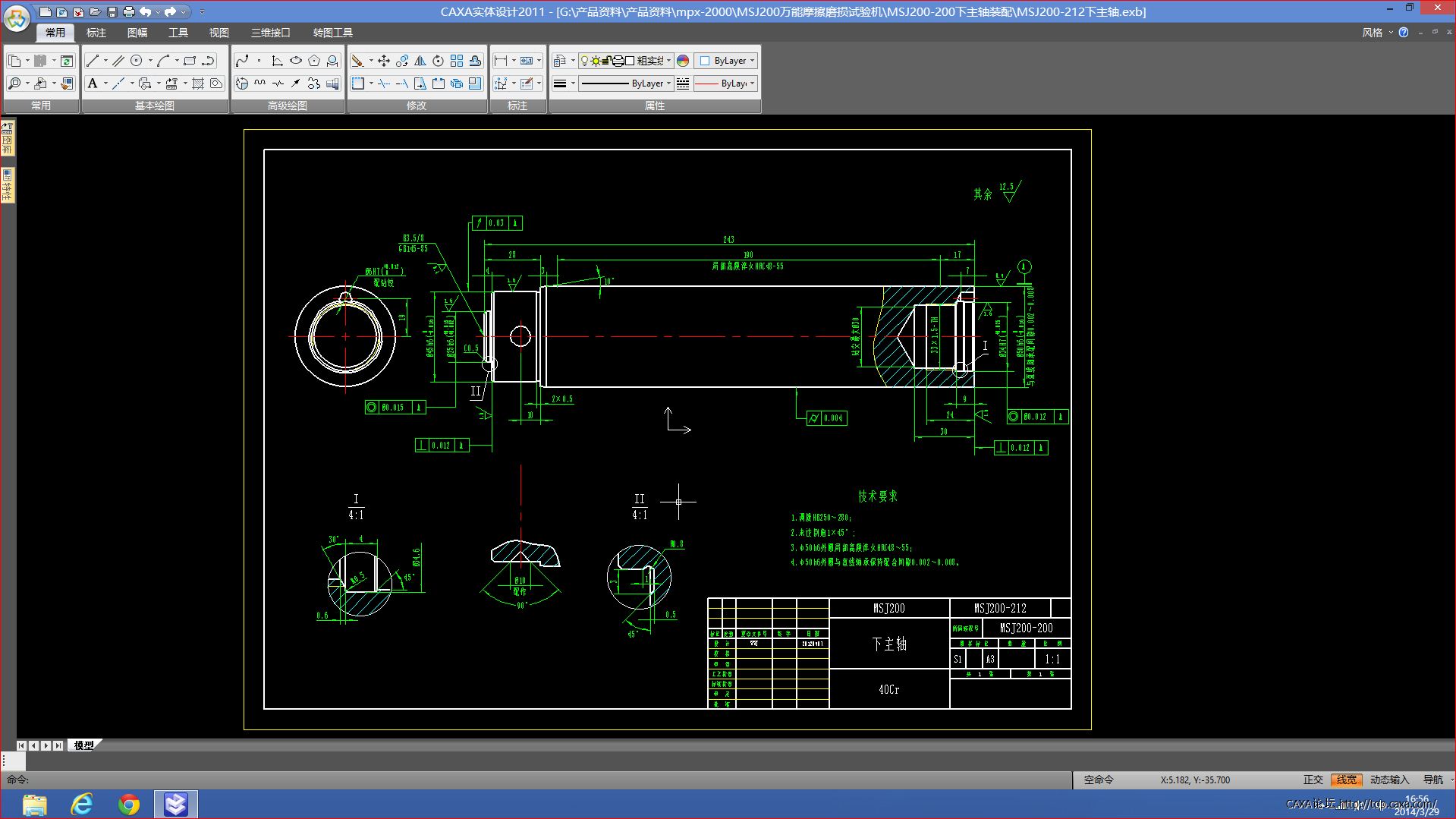
Task: Toggle 动态输入 dynamic input
Action: [x=1389, y=780]
